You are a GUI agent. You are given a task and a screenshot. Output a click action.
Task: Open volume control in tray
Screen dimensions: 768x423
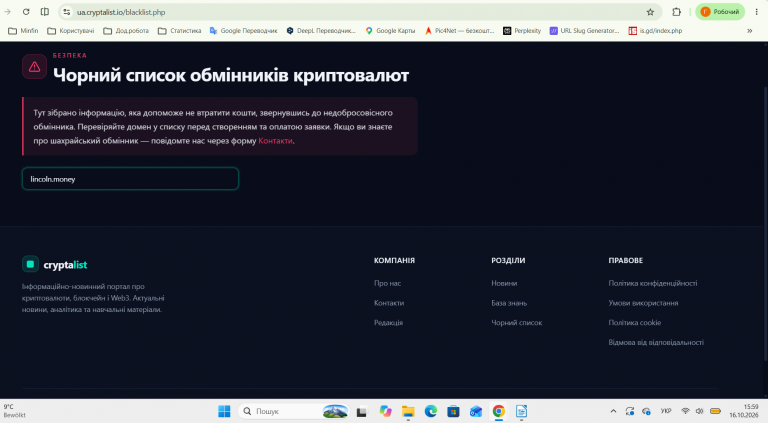699,411
